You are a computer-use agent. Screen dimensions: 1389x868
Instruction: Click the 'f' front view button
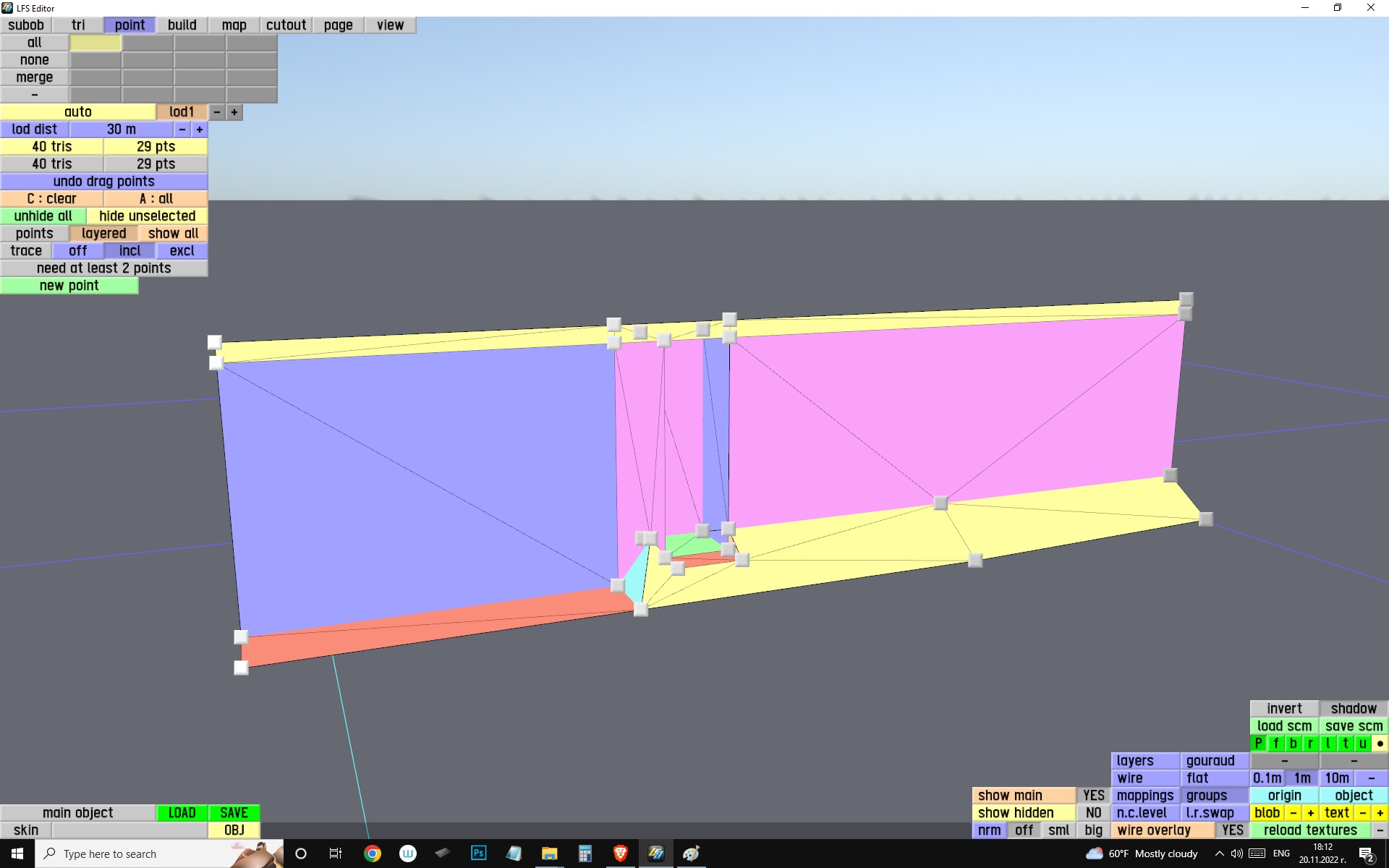(x=1276, y=744)
